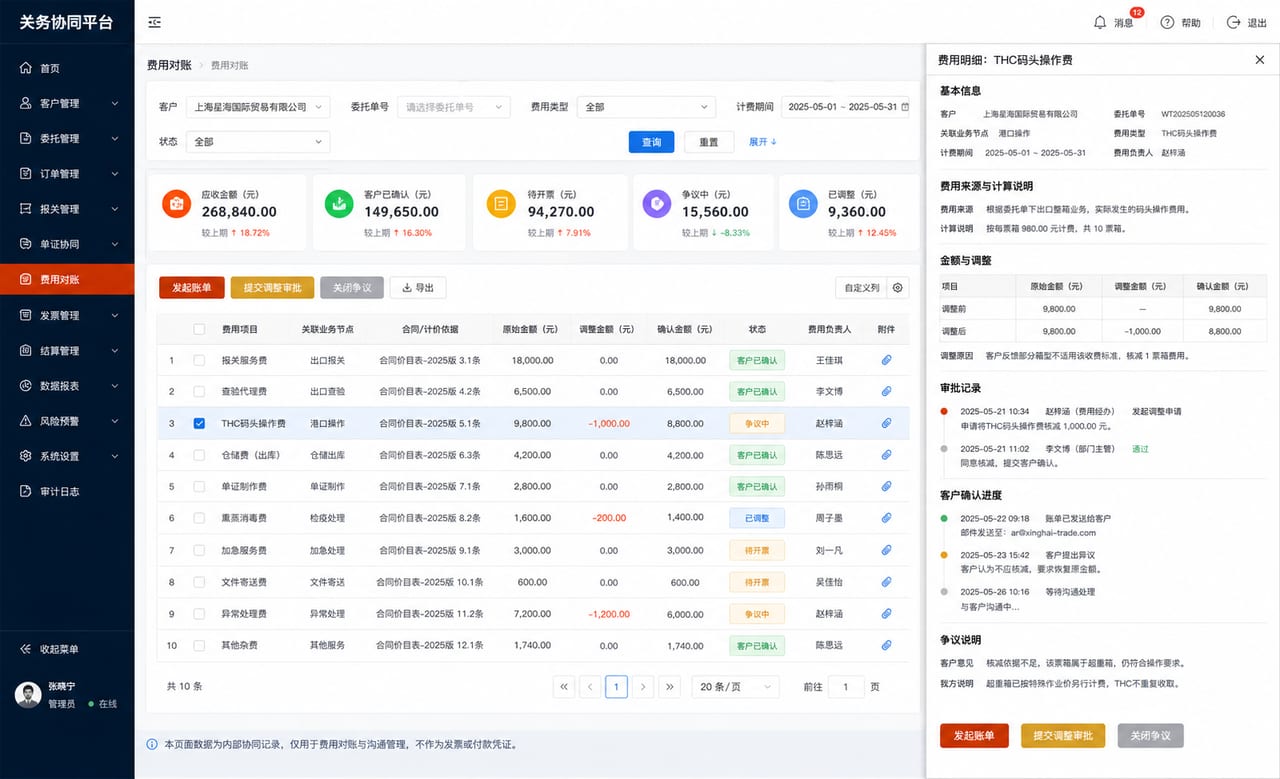
Task: Open attachment for 仓储费（出库） row
Action: point(886,455)
